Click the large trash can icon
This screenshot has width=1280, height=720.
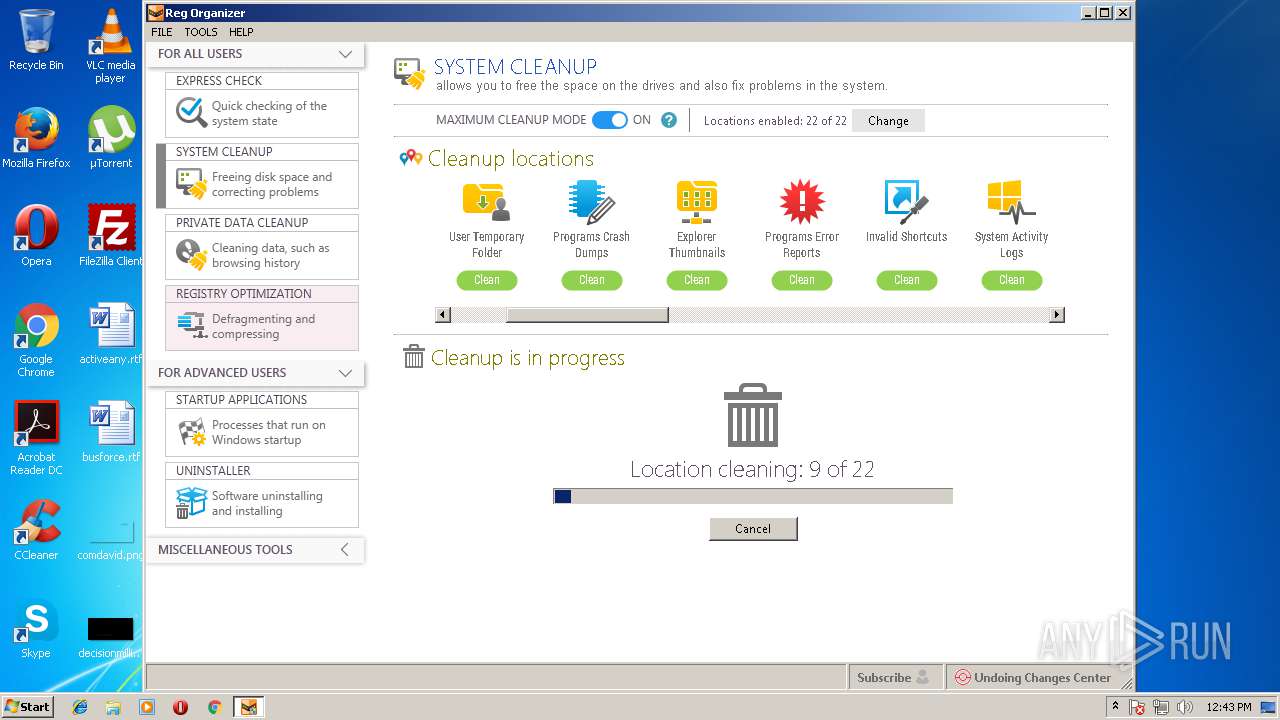click(x=753, y=415)
